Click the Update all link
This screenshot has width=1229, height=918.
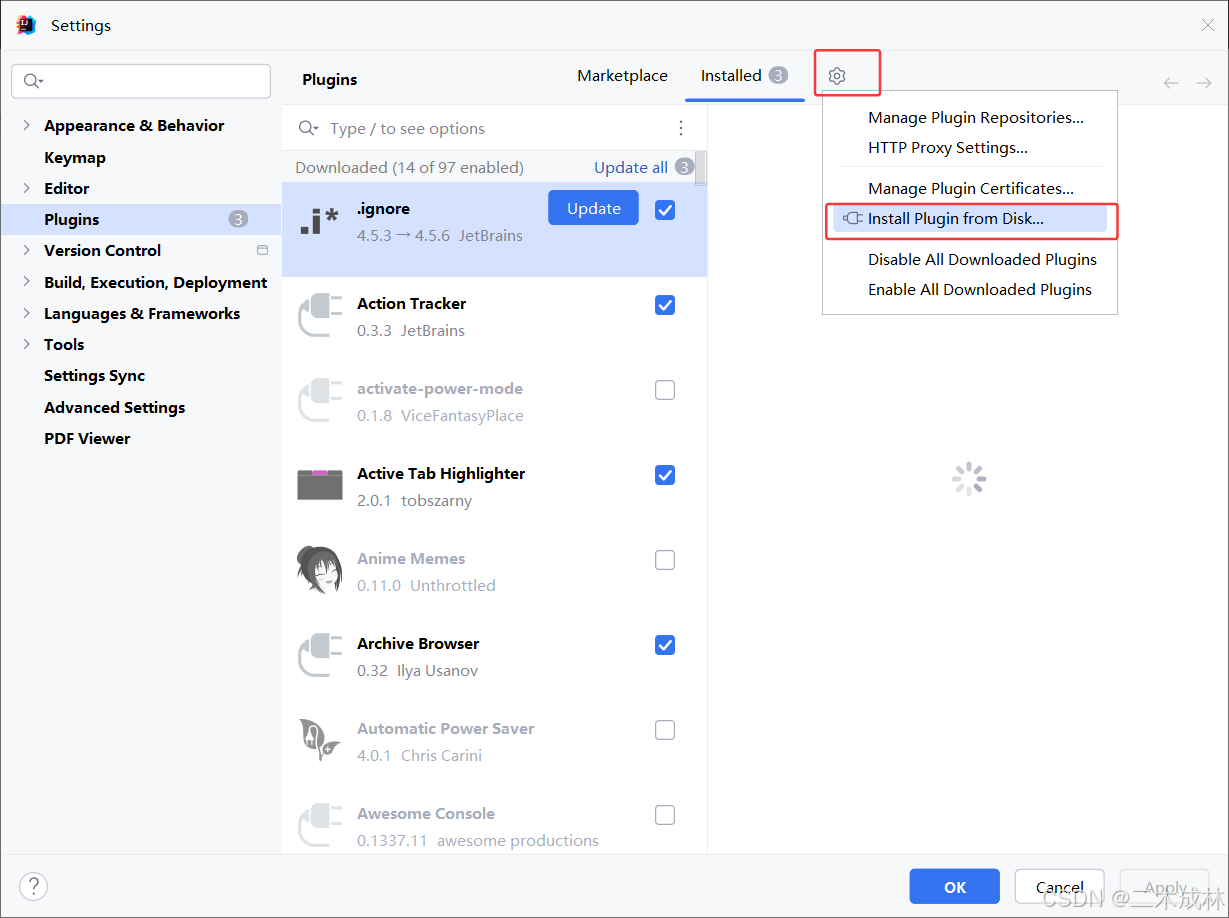(631, 168)
